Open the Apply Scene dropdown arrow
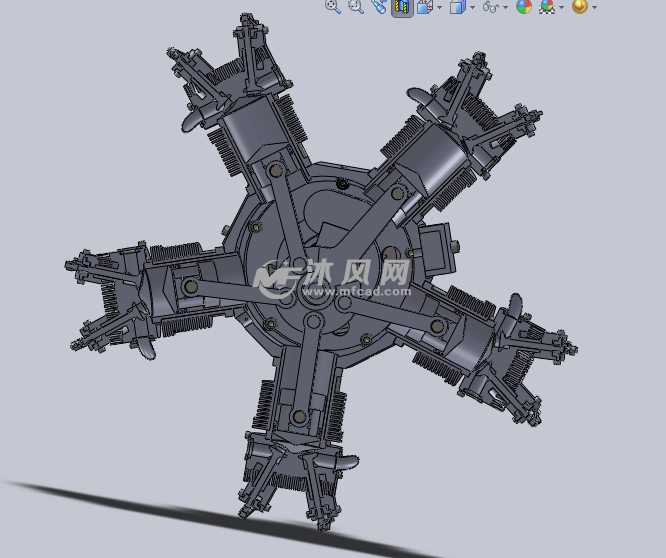This screenshot has width=666, height=558. (561, 8)
